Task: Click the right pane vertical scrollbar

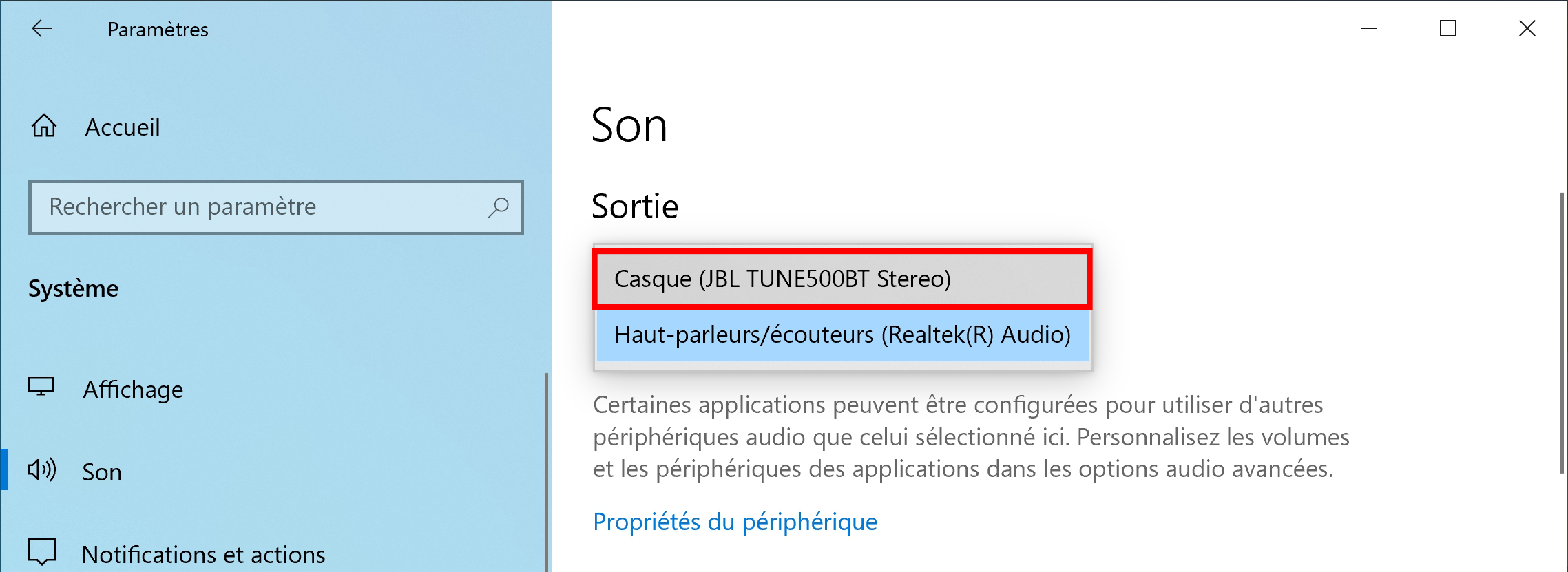Action: pyautogui.click(x=1562, y=333)
